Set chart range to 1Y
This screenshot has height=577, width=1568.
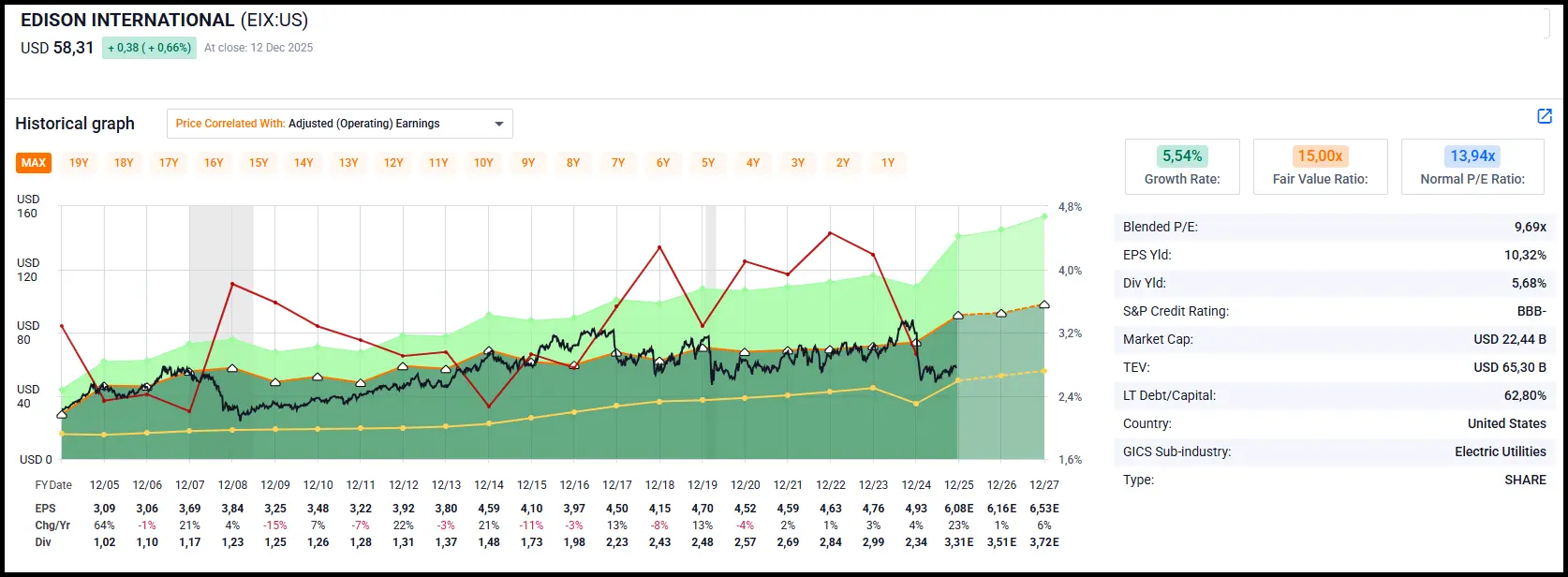click(x=888, y=163)
